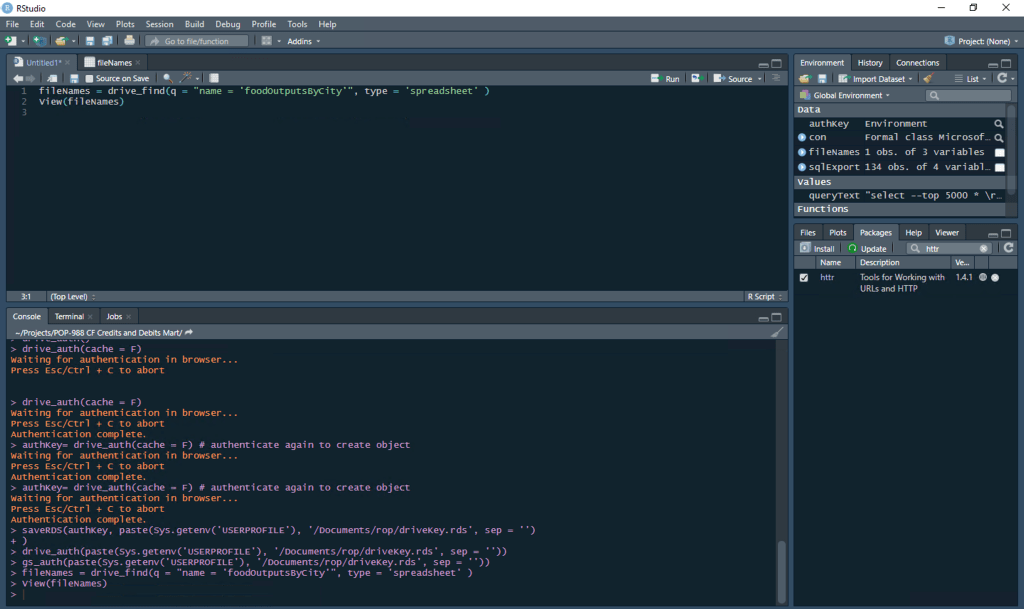Click the Save workspace icon in Environment
This screenshot has height=609, width=1024.
click(822, 78)
